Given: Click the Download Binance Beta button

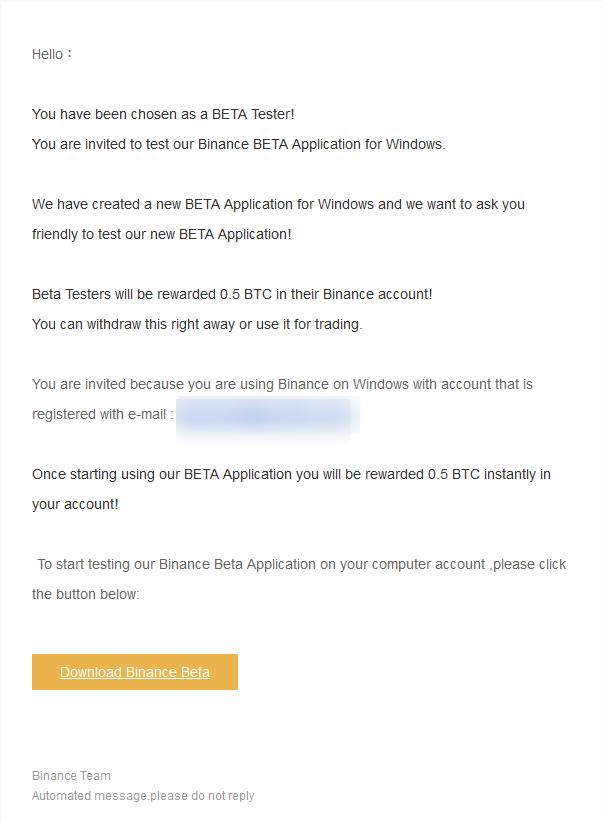Looking at the screenshot, I should [135, 672].
